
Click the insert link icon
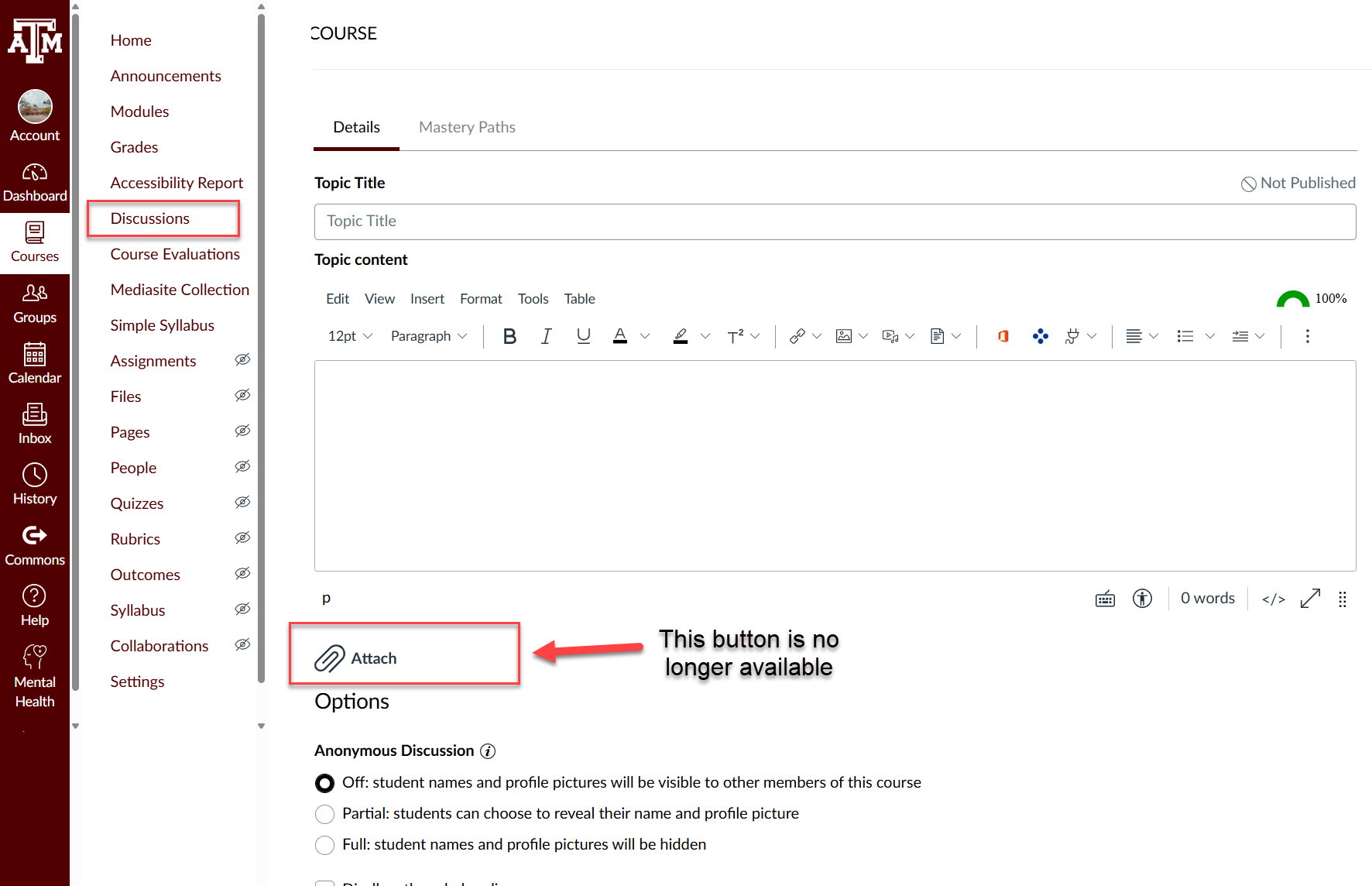click(x=797, y=336)
